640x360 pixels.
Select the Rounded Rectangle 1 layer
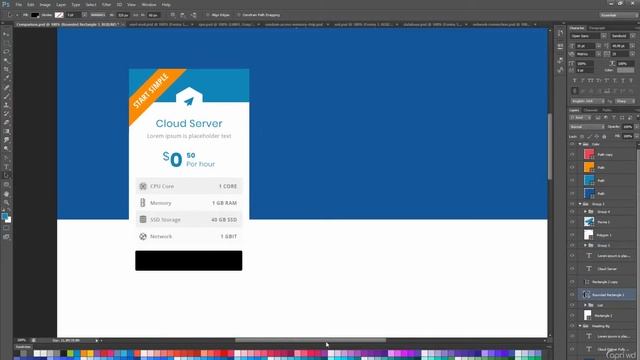pyautogui.click(x=607, y=294)
